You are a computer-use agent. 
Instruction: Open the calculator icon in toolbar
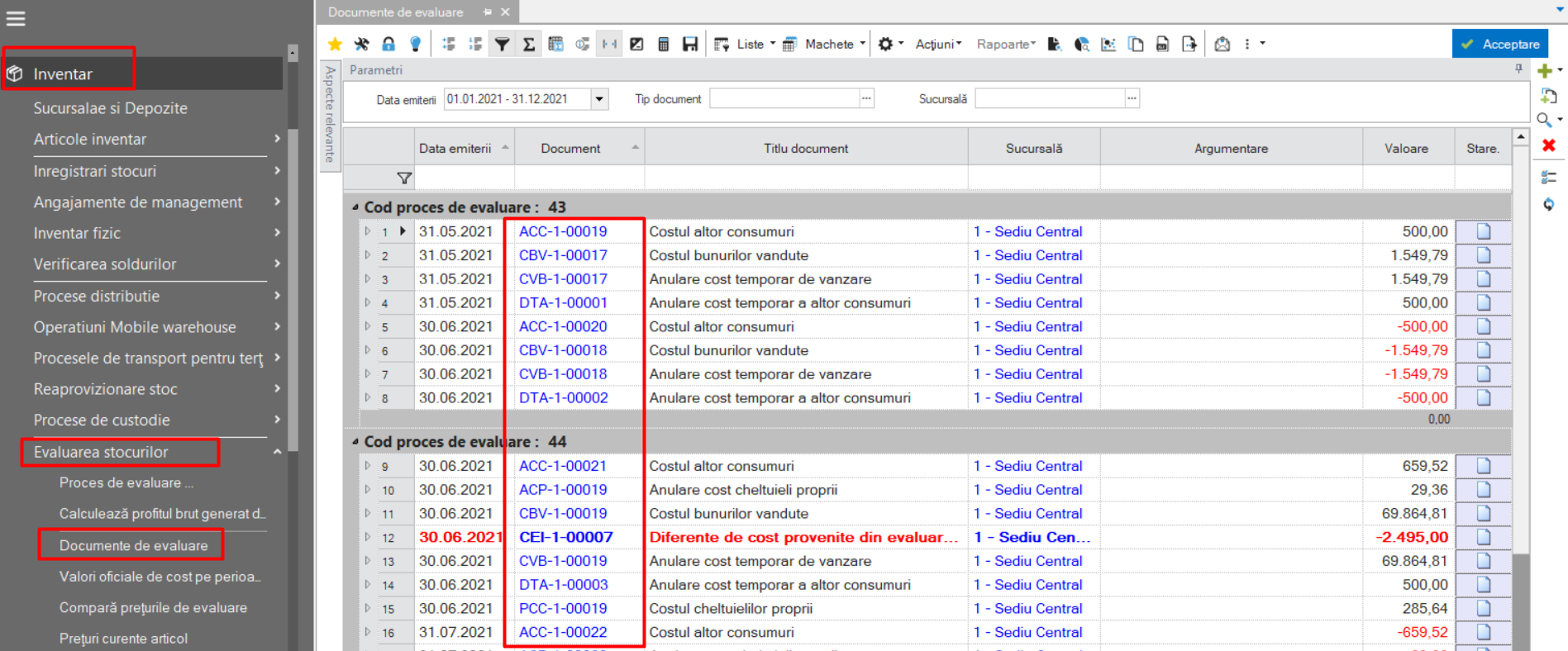tap(663, 44)
